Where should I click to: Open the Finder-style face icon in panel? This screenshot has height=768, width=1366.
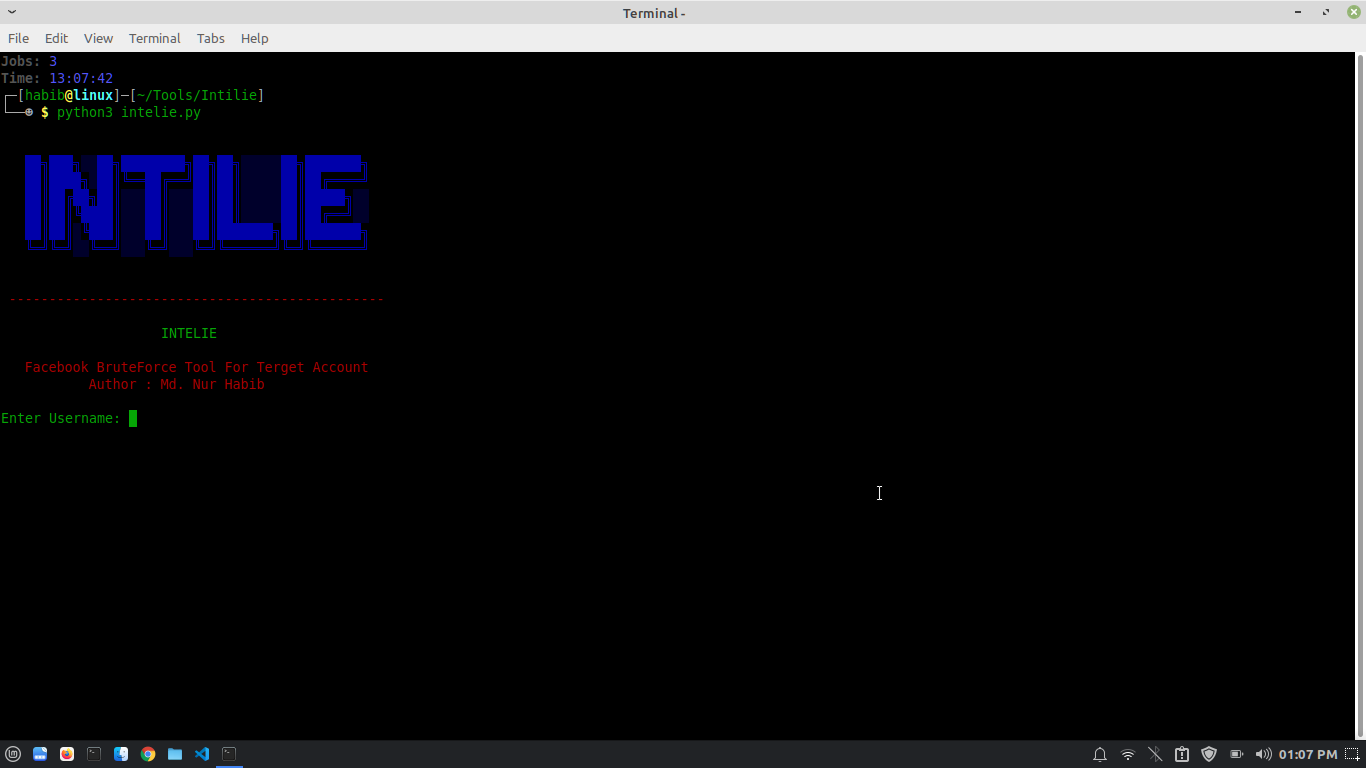click(x=121, y=754)
